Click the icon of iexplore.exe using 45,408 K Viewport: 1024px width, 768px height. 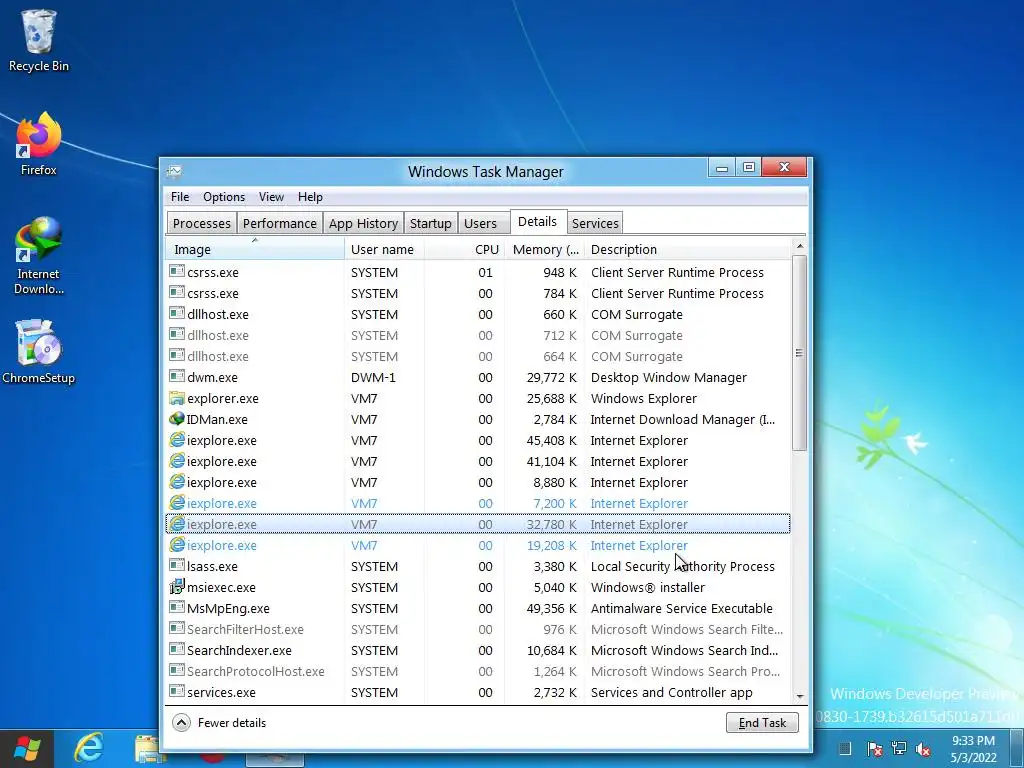[x=176, y=440]
